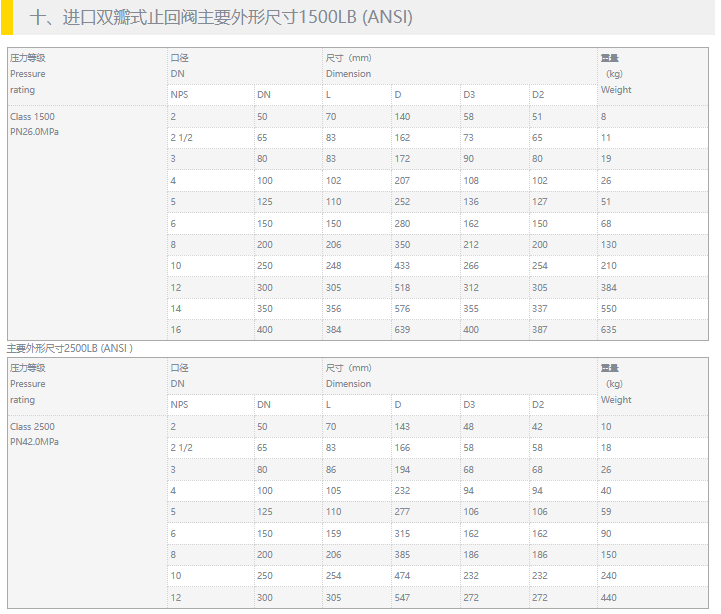
Task: Click the D dimension value 315
Action: click(x=402, y=534)
